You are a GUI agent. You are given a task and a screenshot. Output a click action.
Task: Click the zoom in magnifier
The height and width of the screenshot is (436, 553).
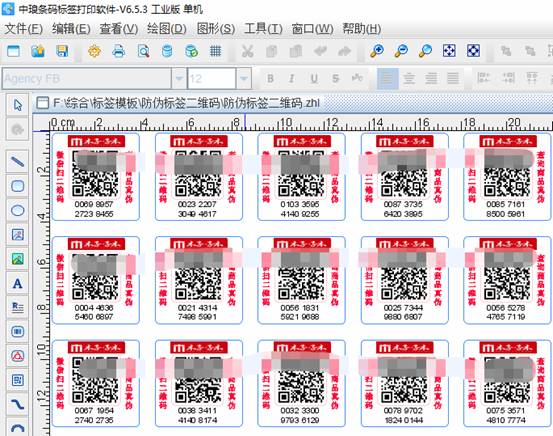[x=377, y=51]
